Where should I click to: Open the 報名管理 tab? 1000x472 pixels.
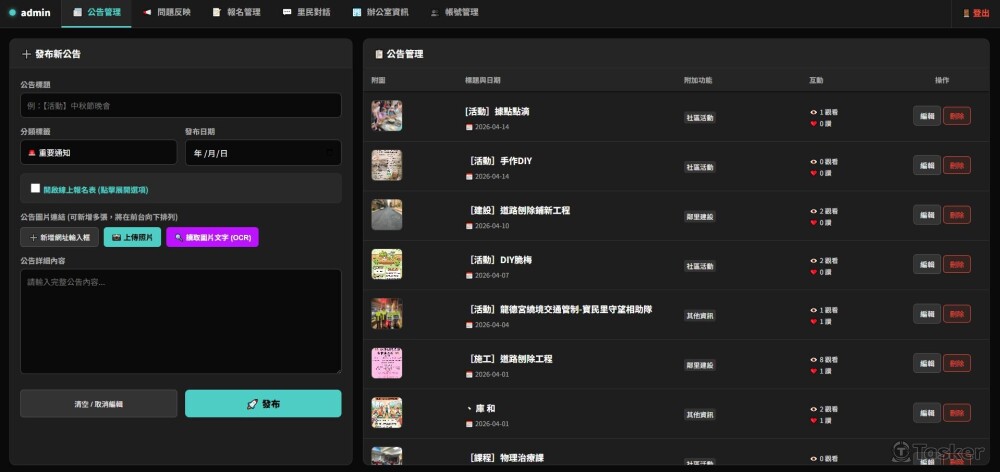tap(237, 12)
